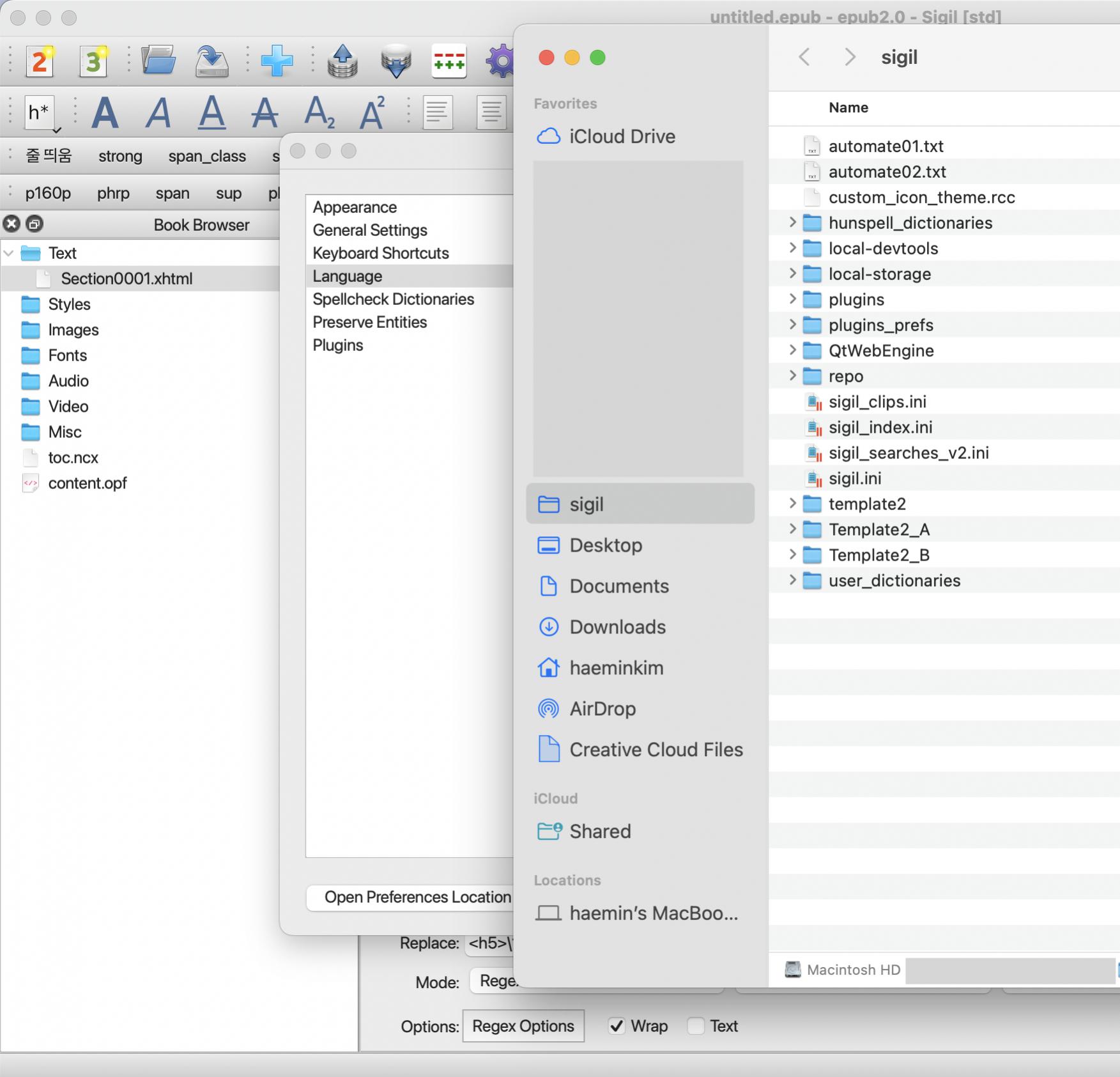This screenshot has width=1120, height=1077.
Task: Go back in the Finder window
Action: [x=804, y=57]
